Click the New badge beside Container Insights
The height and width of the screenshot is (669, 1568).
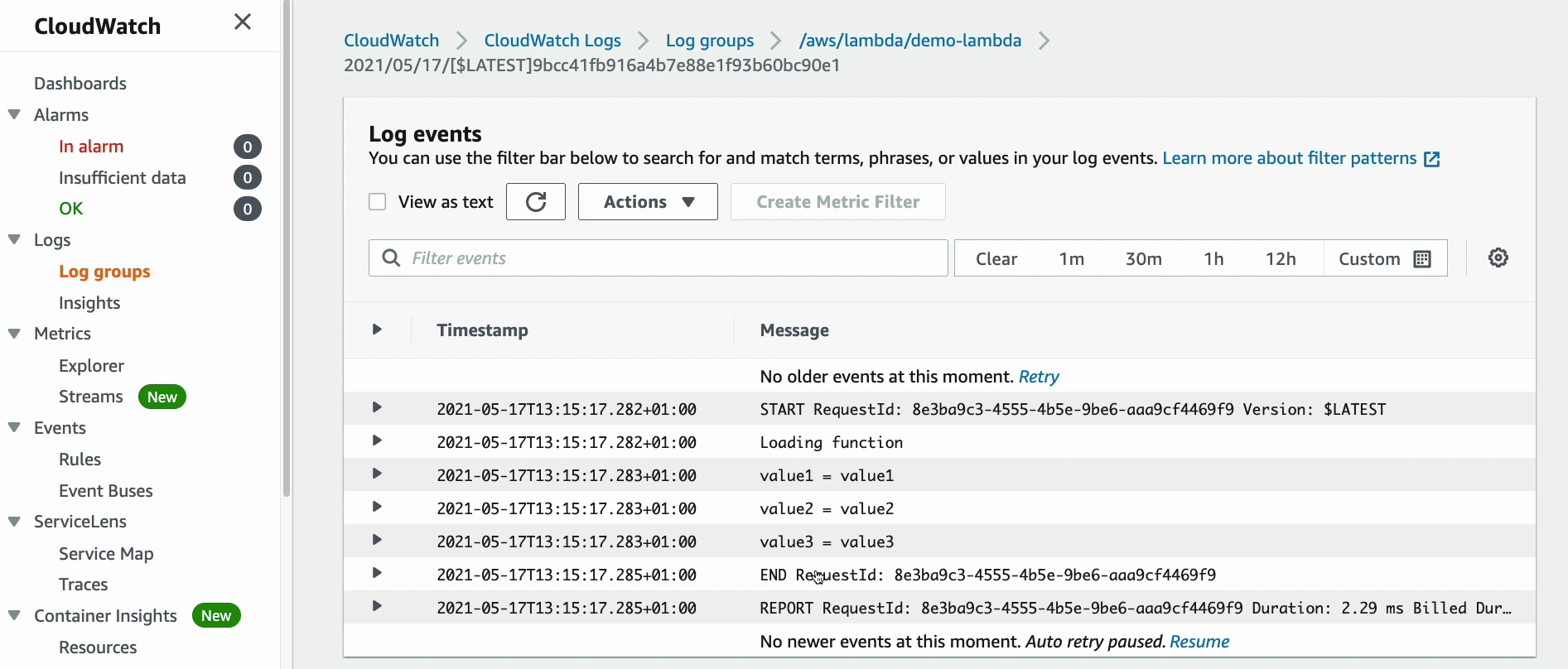tap(216, 616)
